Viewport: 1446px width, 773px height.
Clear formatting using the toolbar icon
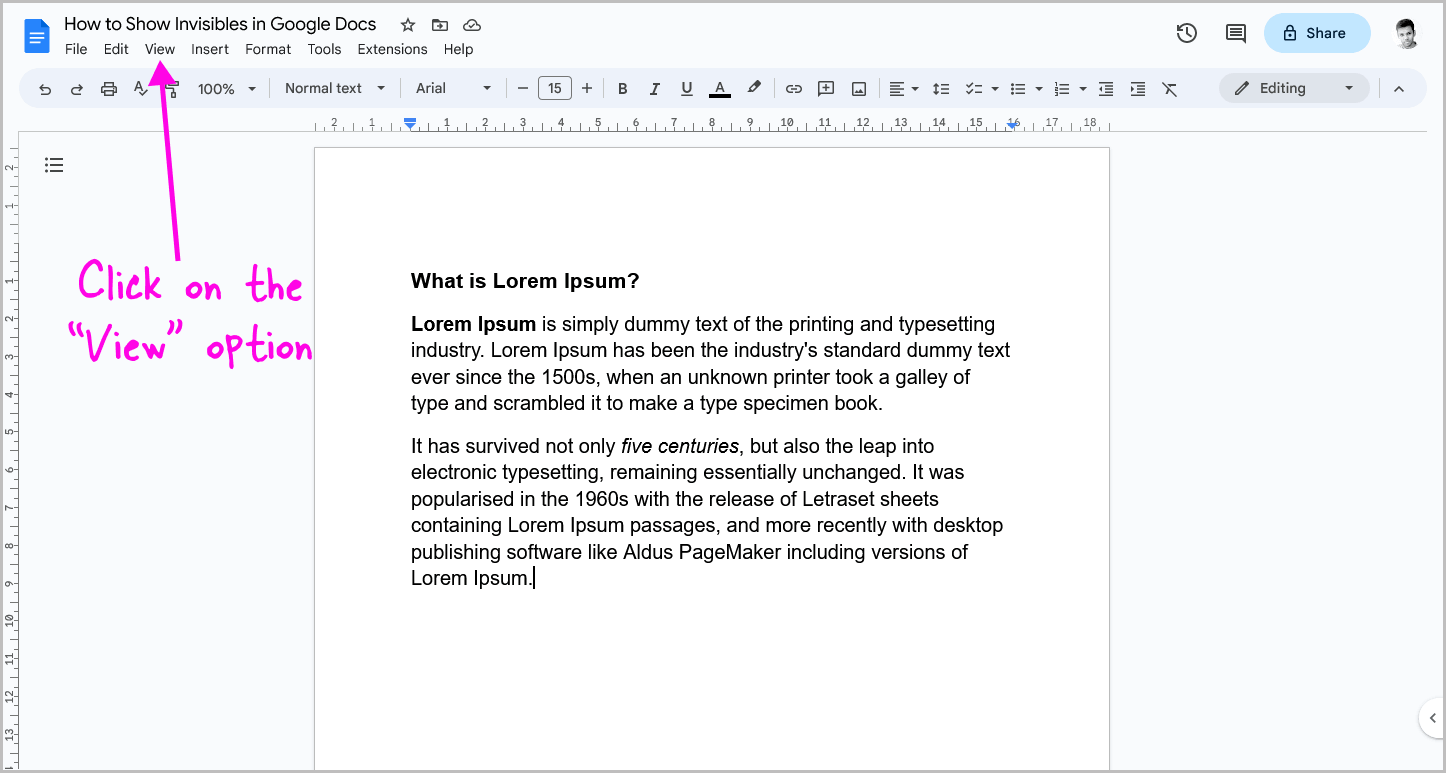pyautogui.click(x=1170, y=88)
